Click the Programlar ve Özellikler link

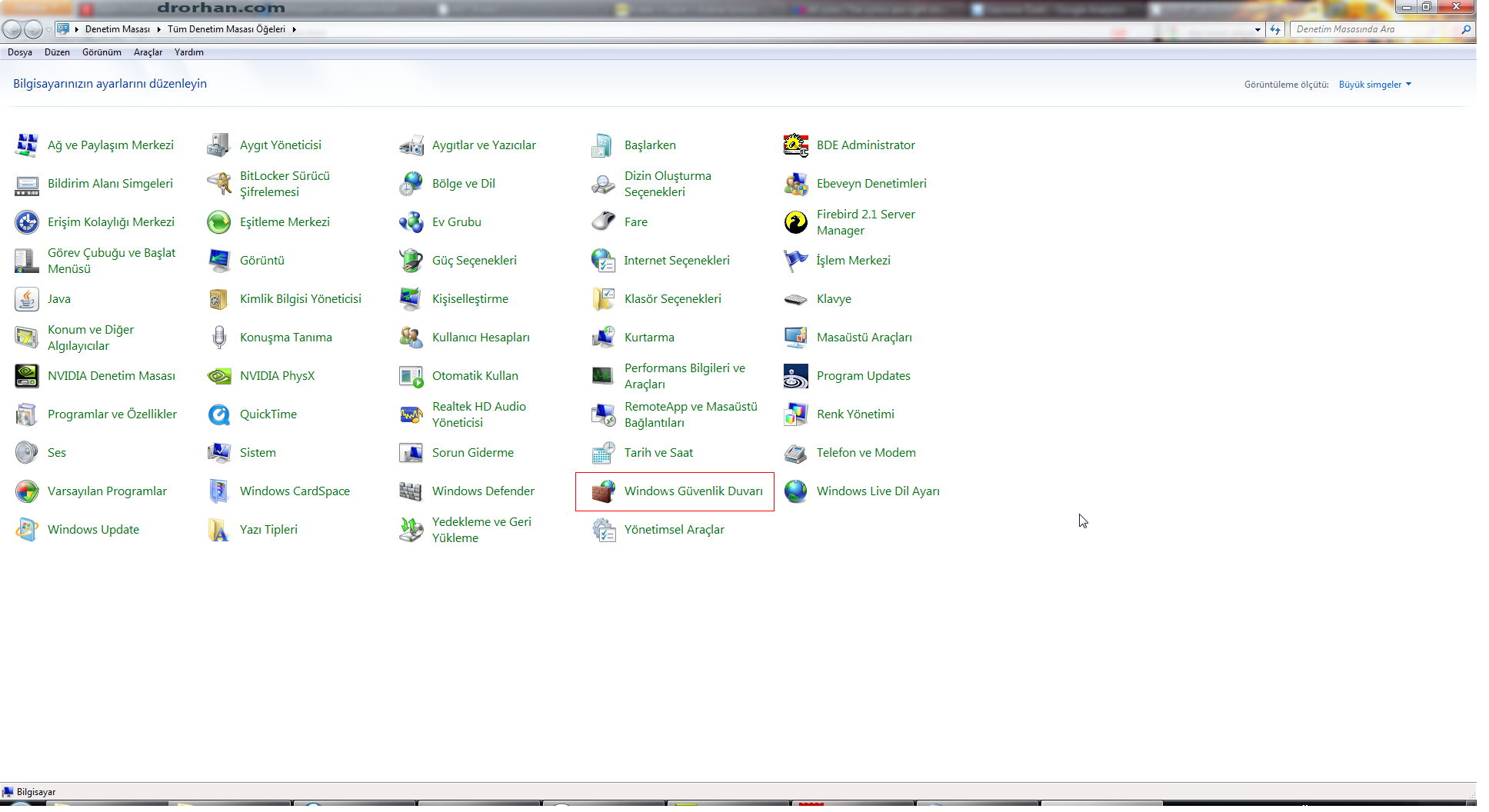click(x=112, y=414)
